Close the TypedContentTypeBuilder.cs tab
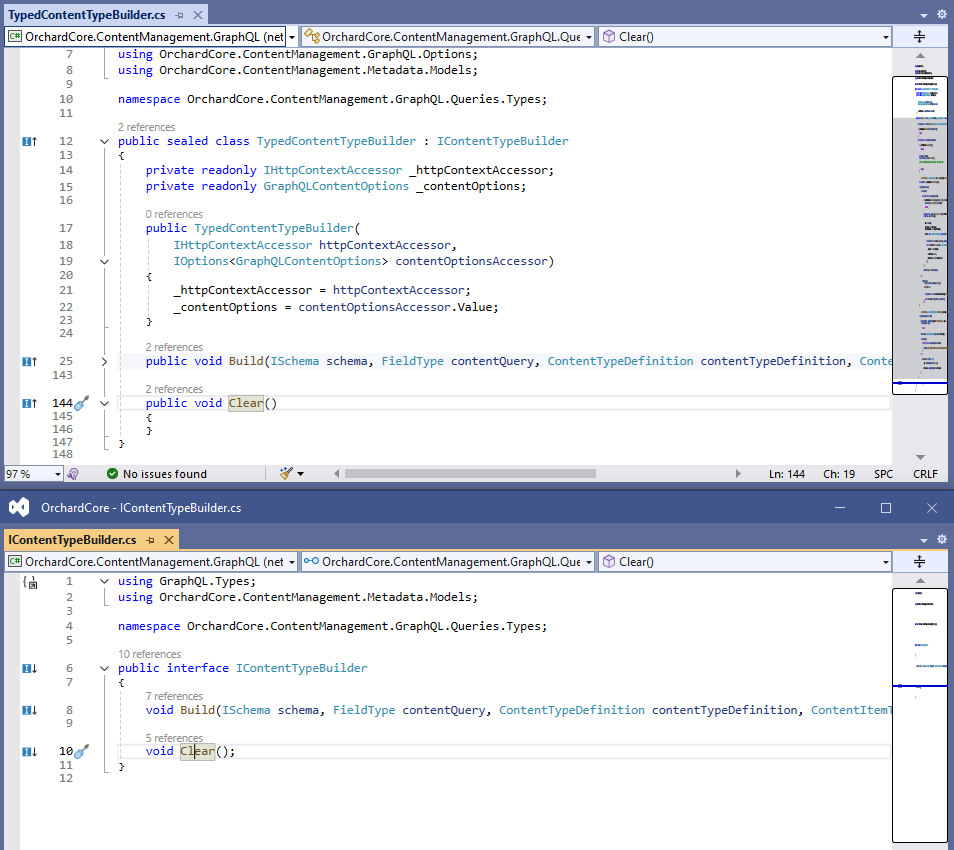The image size is (954, 850). [198, 15]
